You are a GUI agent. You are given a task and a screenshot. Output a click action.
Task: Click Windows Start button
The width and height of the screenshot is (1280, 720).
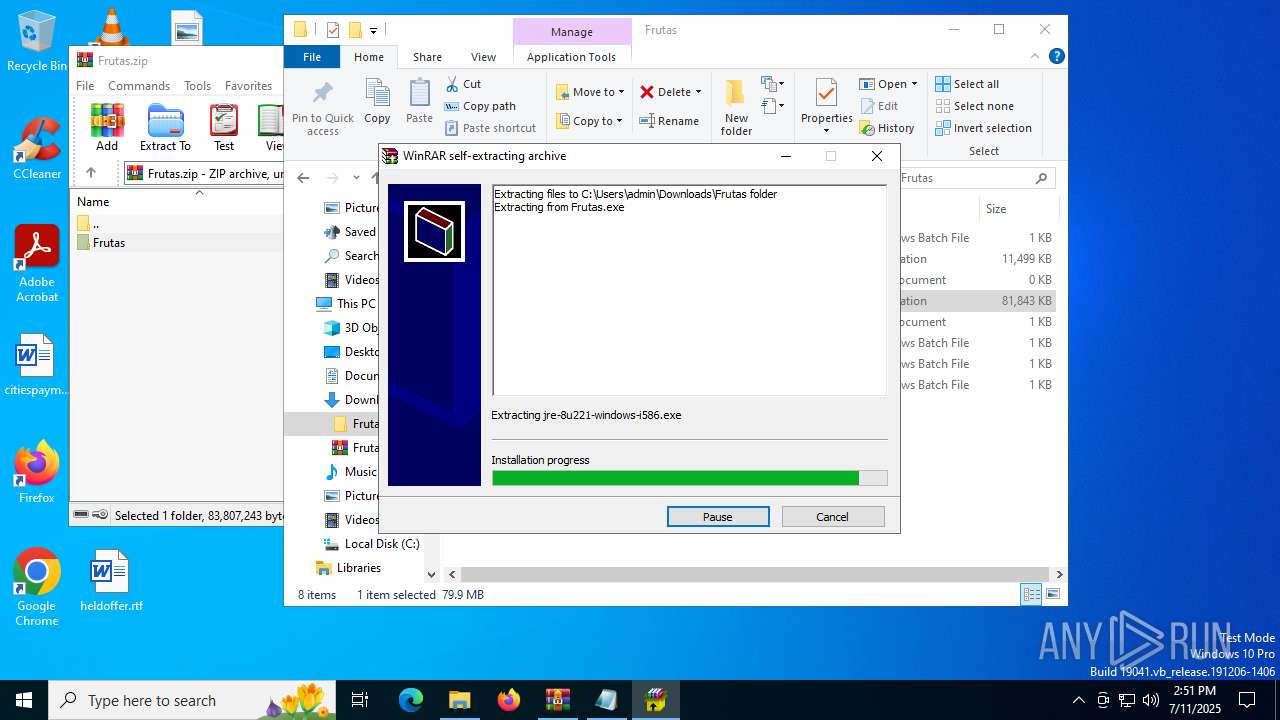[x=24, y=700]
